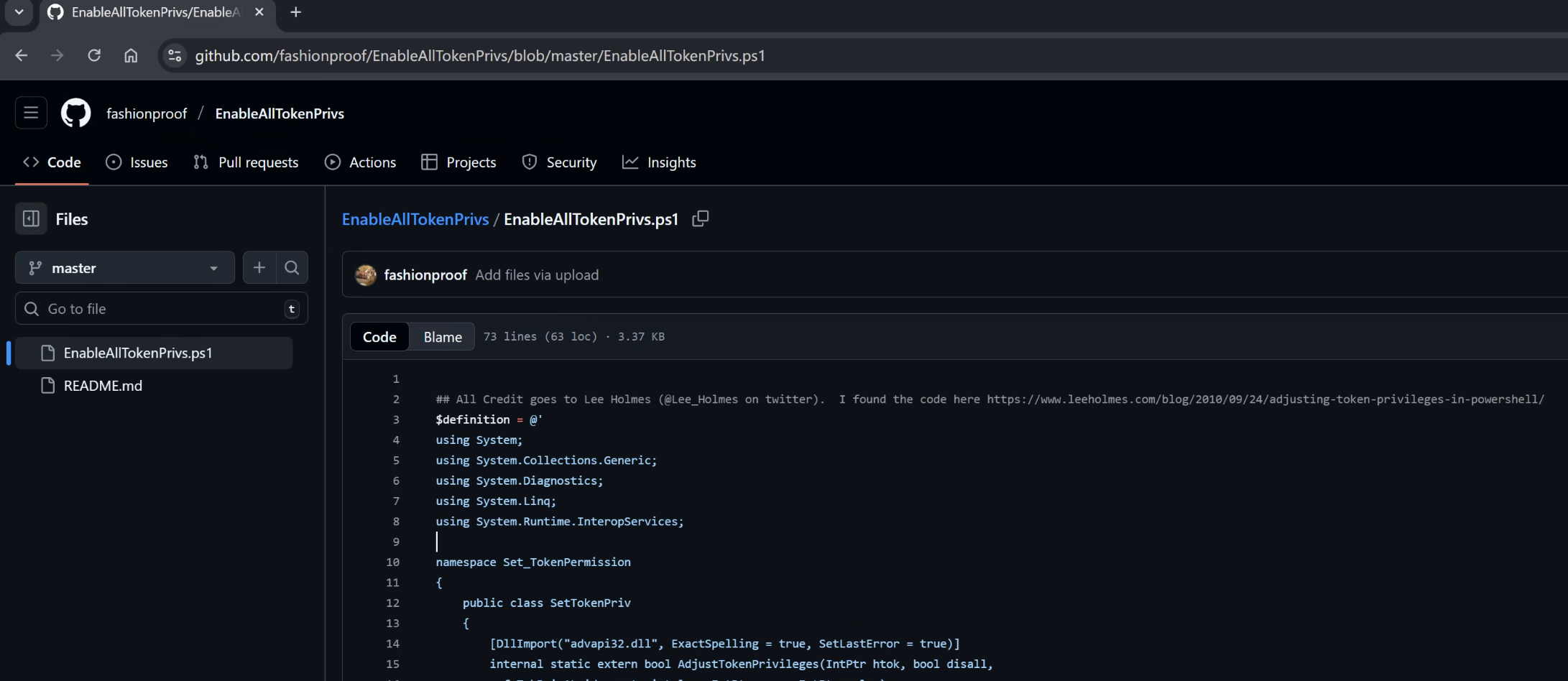Select README.md in the file tree
Image resolution: width=1568 pixels, height=681 pixels.
point(103,386)
